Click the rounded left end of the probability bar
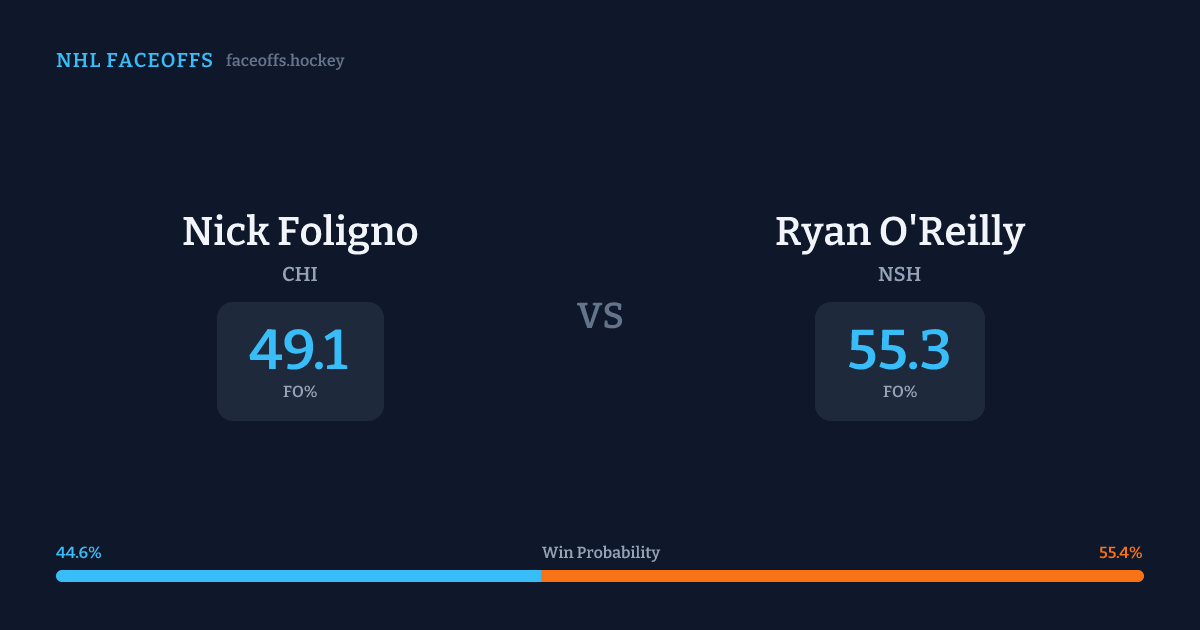Image resolution: width=1200 pixels, height=630 pixels. pos(60,576)
